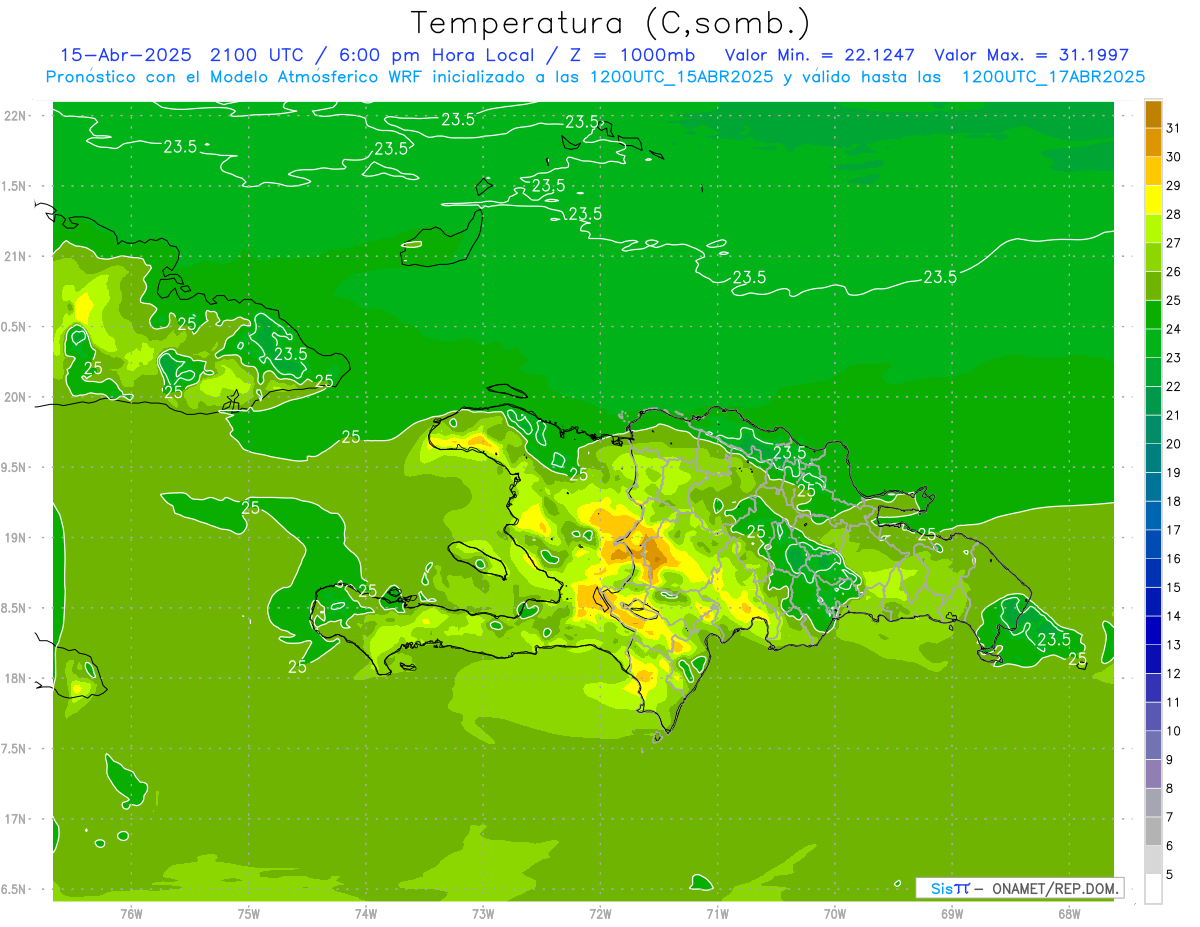Click the legend scale value "15"
The width and height of the screenshot is (1200, 927).
point(1174,587)
